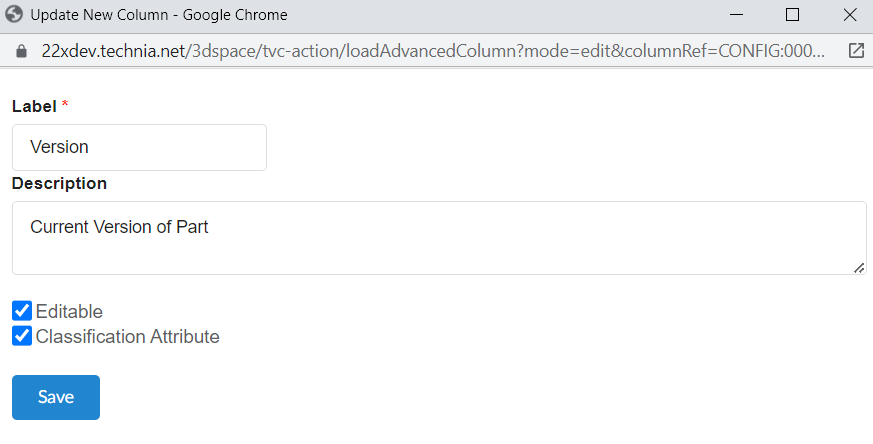Click the globe icon in title bar
Image resolution: width=873 pixels, height=444 pixels.
(15, 15)
